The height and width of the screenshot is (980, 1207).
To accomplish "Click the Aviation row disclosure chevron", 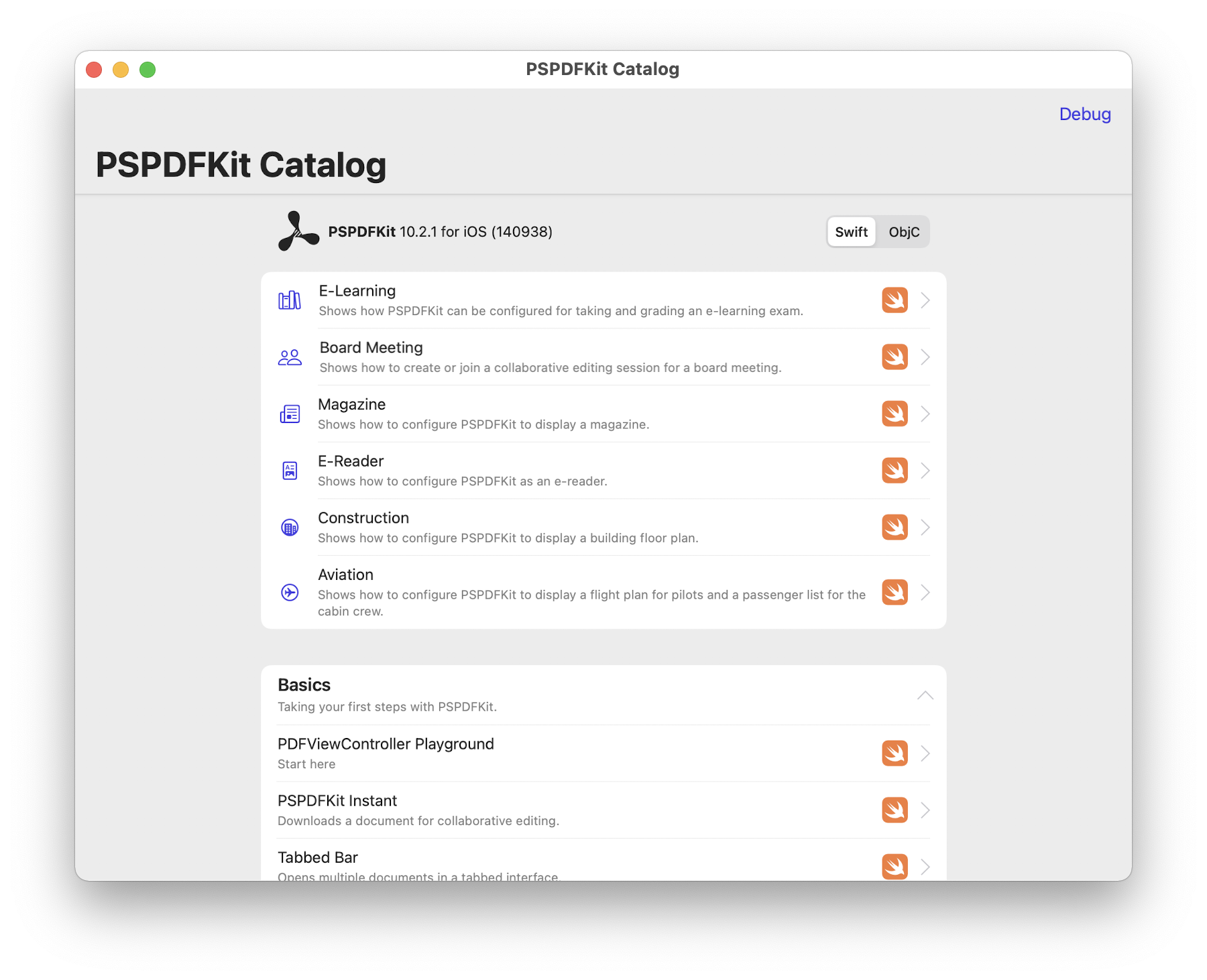I will 925,593.
